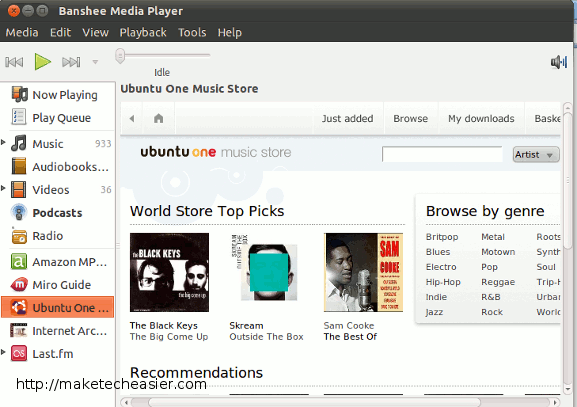
Task: Browse the Metal genre
Action: [x=493, y=237]
